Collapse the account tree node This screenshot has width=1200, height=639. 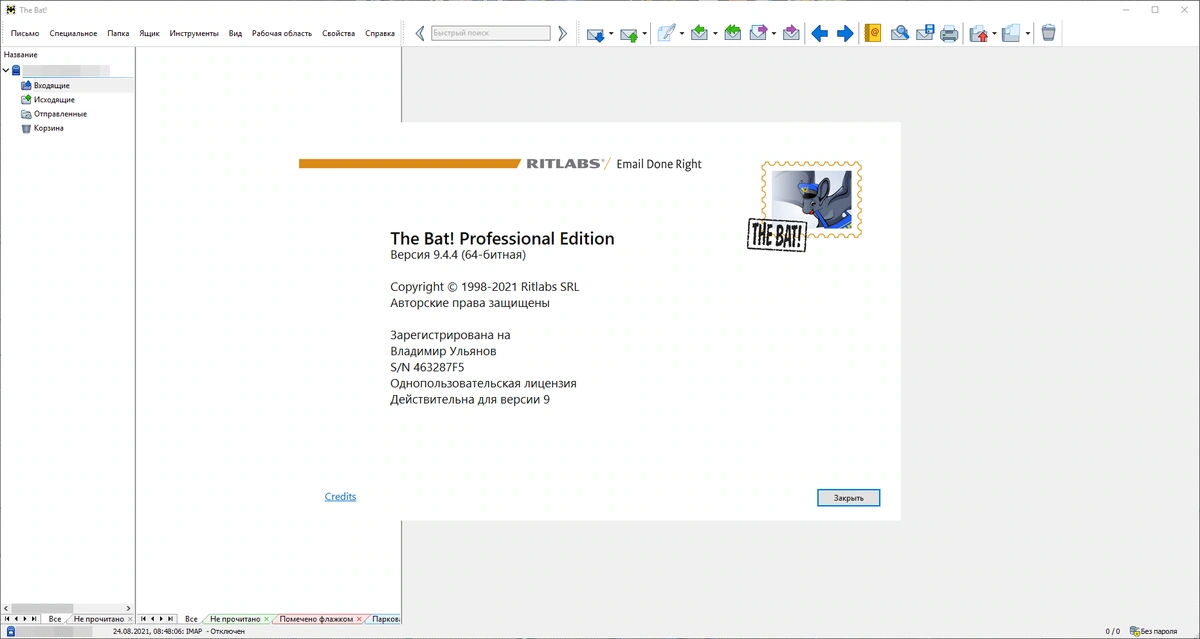(6, 71)
